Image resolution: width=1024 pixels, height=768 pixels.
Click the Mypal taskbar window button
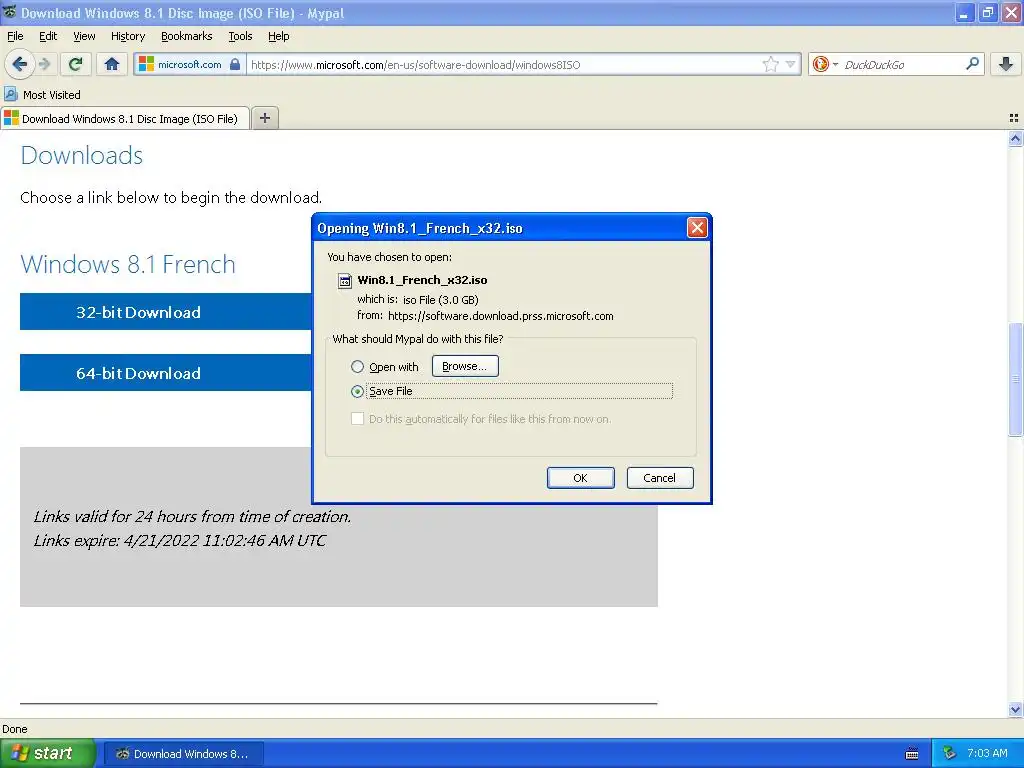point(184,754)
